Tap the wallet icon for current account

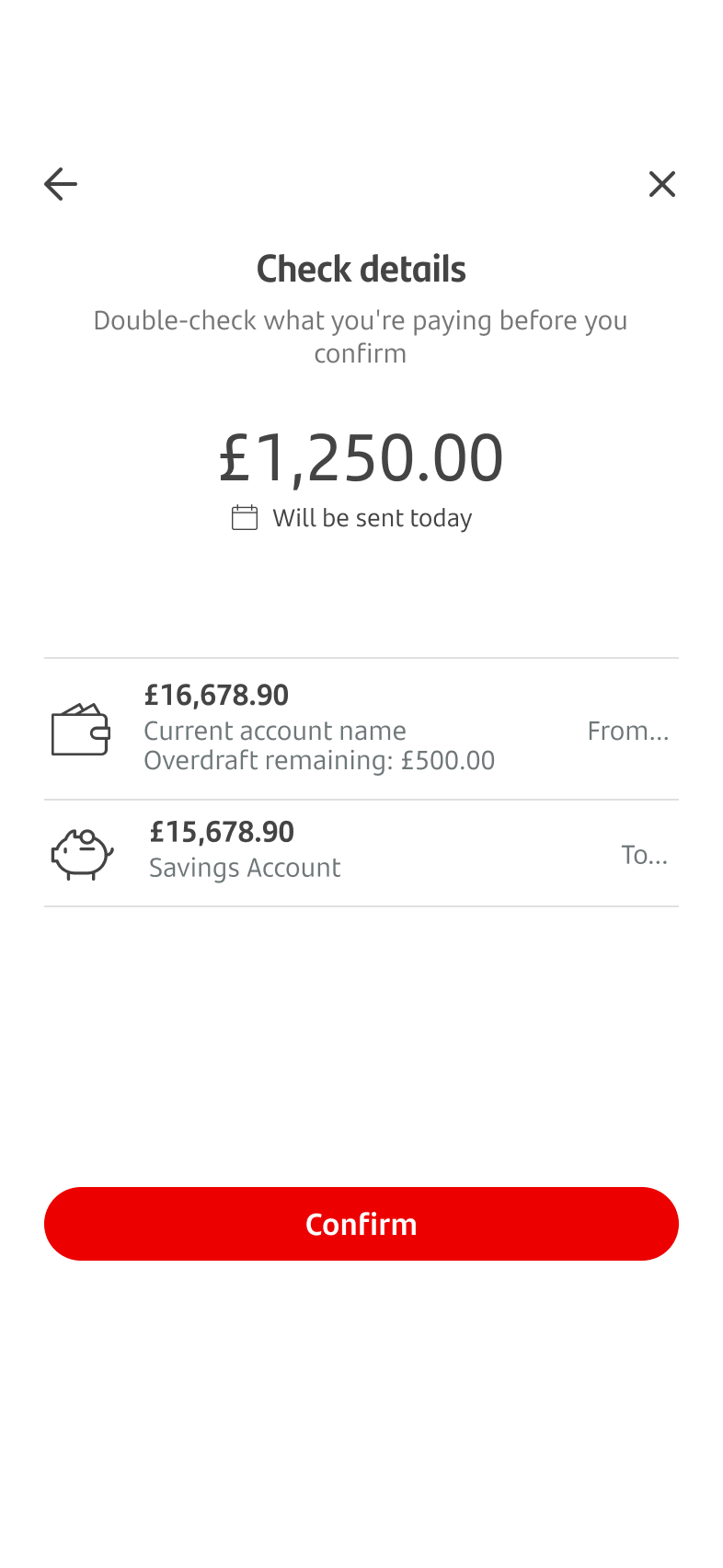(x=81, y=730)
